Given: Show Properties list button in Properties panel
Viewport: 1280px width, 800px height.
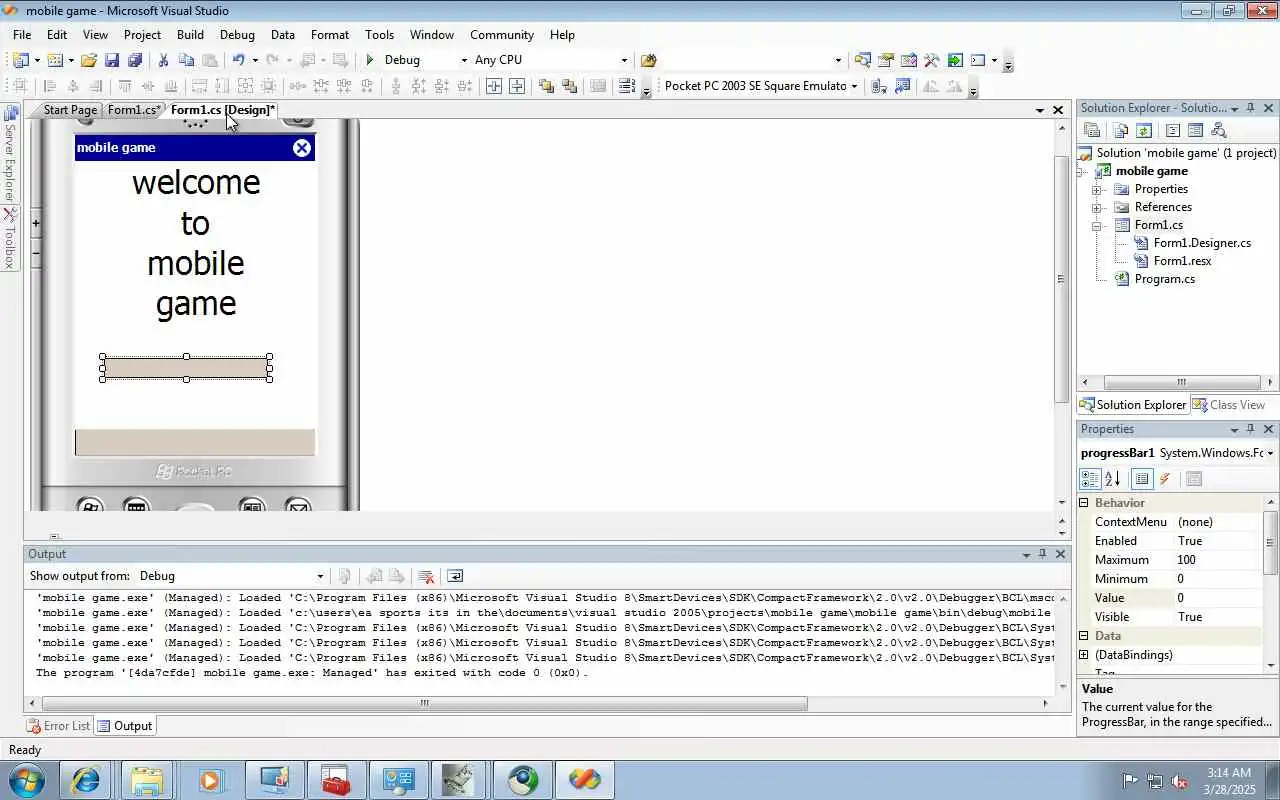Looking at the screenshot, I should [x=1141, y=479].
